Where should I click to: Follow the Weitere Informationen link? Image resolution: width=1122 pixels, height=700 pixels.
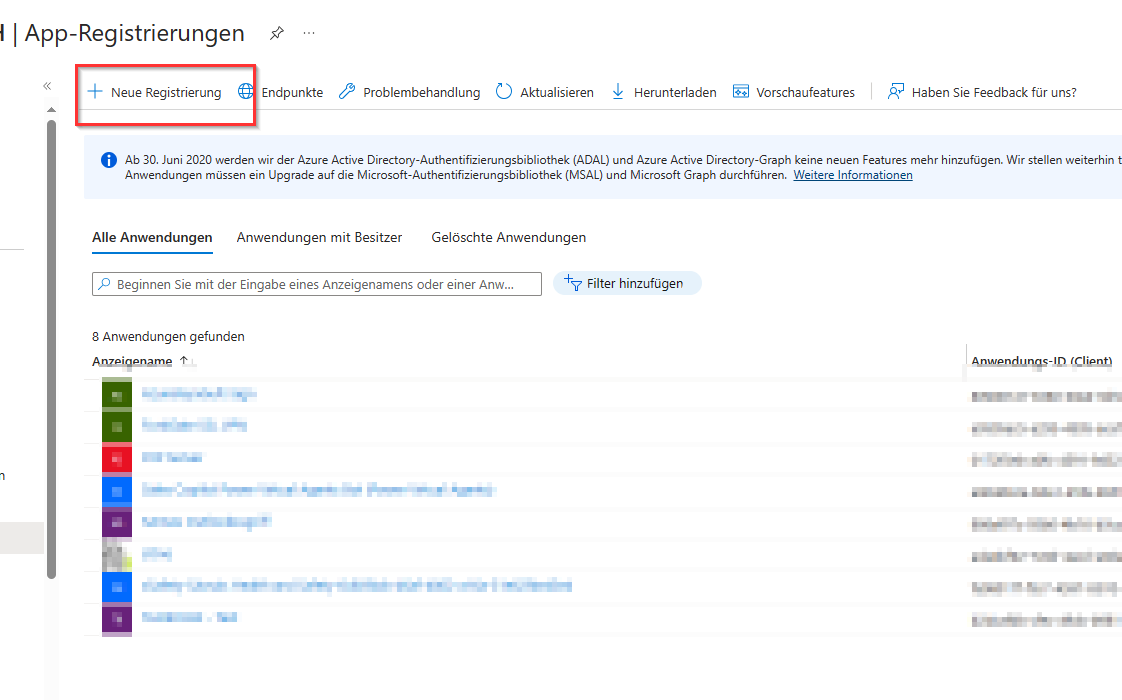pos(853,175)
